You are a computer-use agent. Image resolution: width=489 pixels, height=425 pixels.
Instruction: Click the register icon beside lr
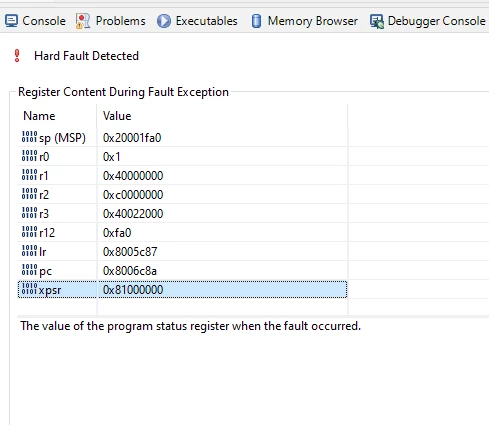pos(29,251)
